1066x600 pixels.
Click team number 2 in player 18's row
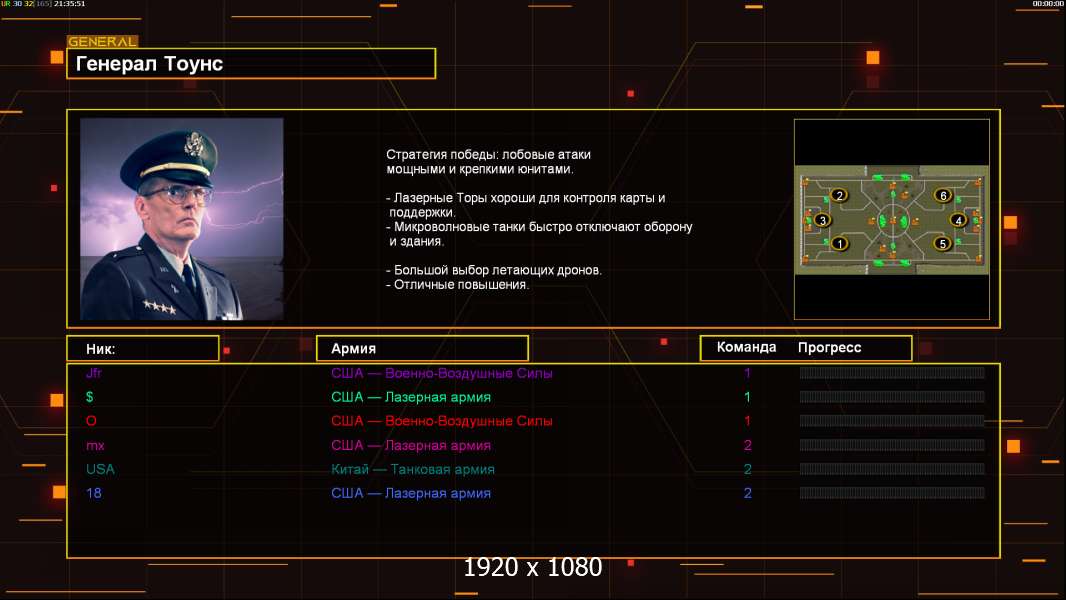pyautogui.click(x=747, y=493)
